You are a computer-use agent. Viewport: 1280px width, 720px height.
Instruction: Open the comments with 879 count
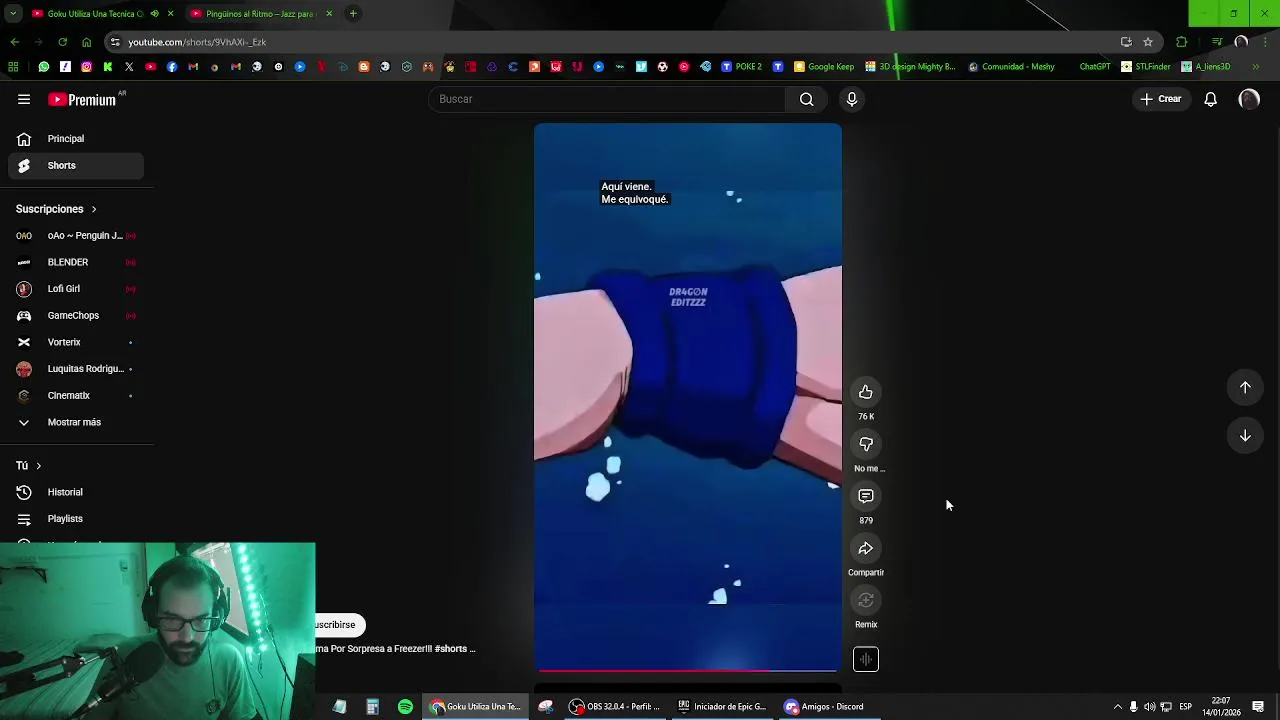click(x=866, y=496)
